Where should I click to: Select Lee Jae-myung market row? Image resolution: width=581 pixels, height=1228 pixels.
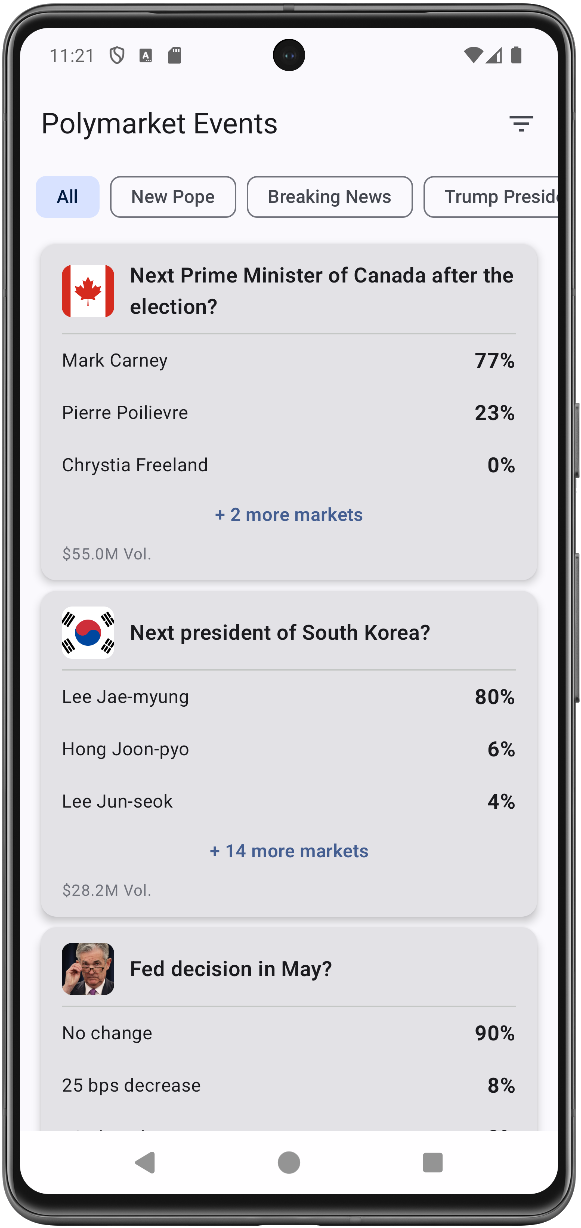point(289,696)
